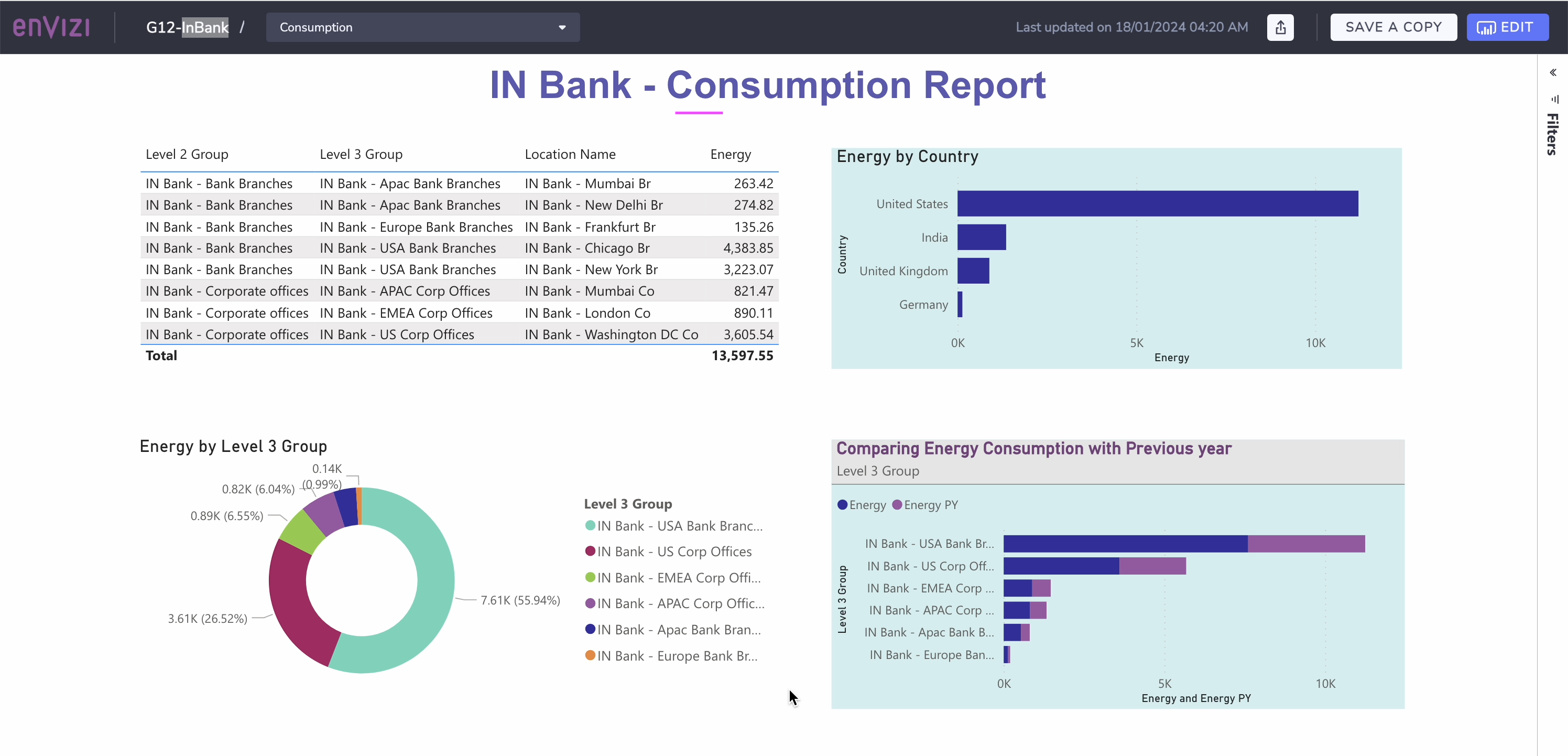
Task: Click the envizi logo
Action: (51, 27)
